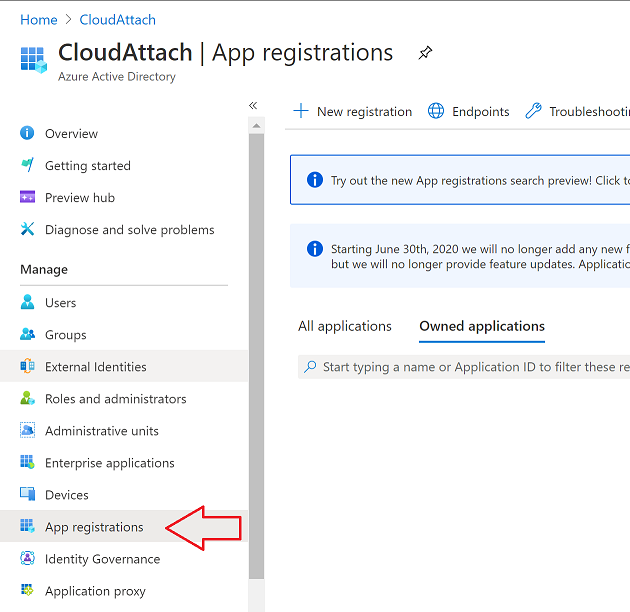Click the Preview hub icon

coord(27,197)
